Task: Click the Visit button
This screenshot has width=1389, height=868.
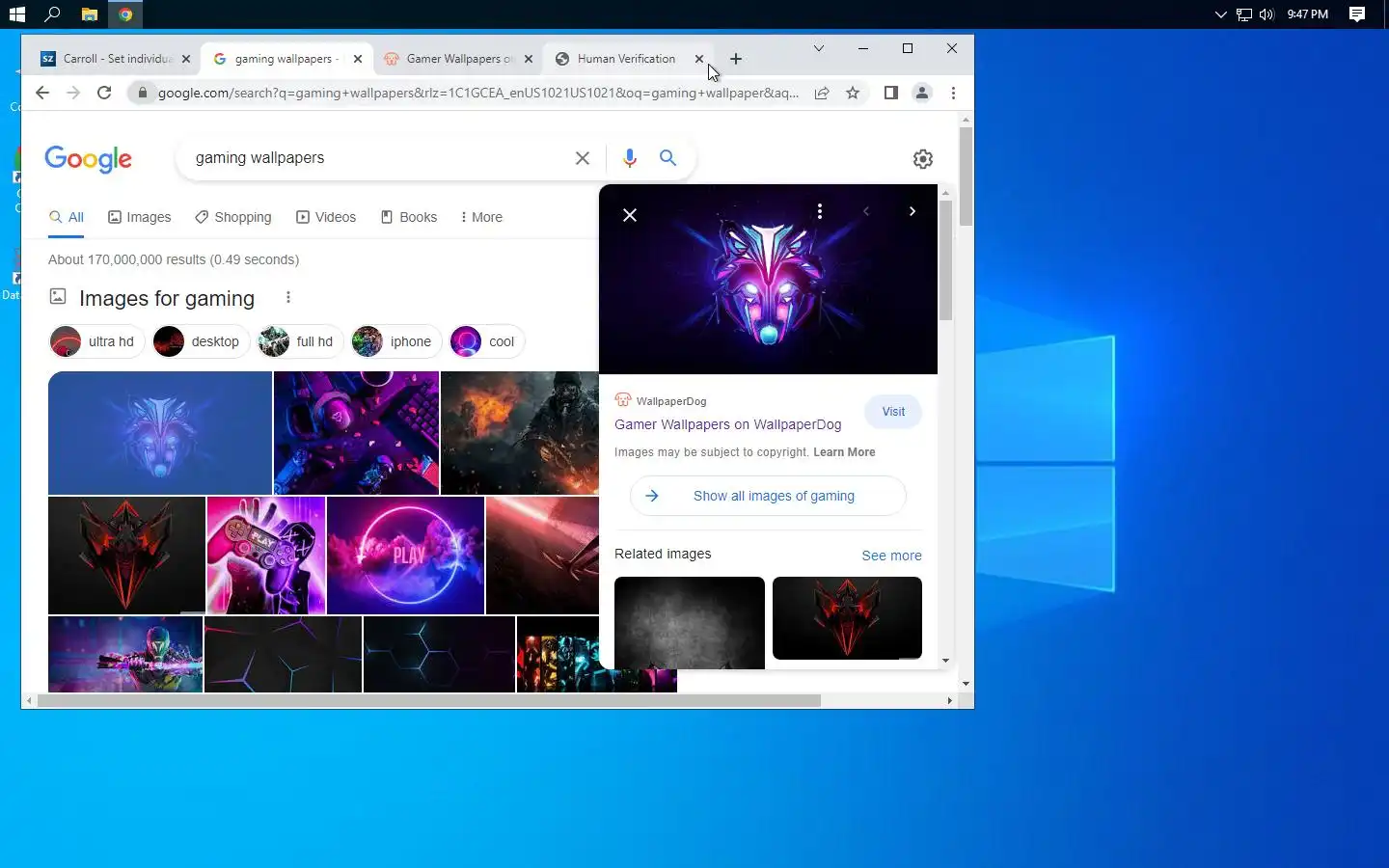Action: click(x=893, y=412)
